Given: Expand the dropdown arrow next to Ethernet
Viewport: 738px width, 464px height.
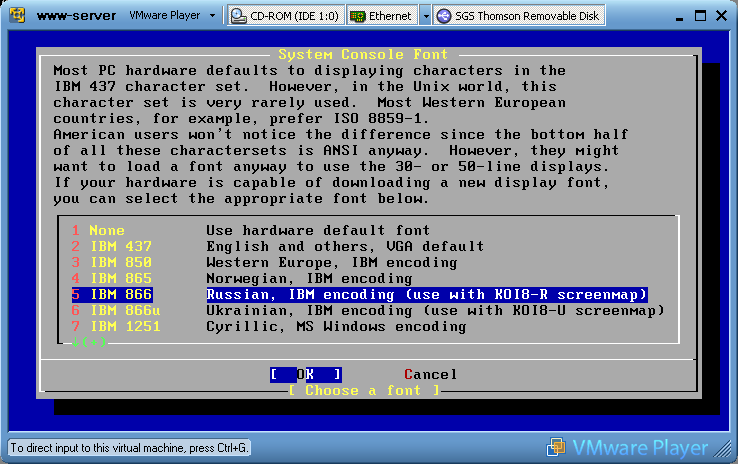Looking at the screenshot, I should point(425,16).
